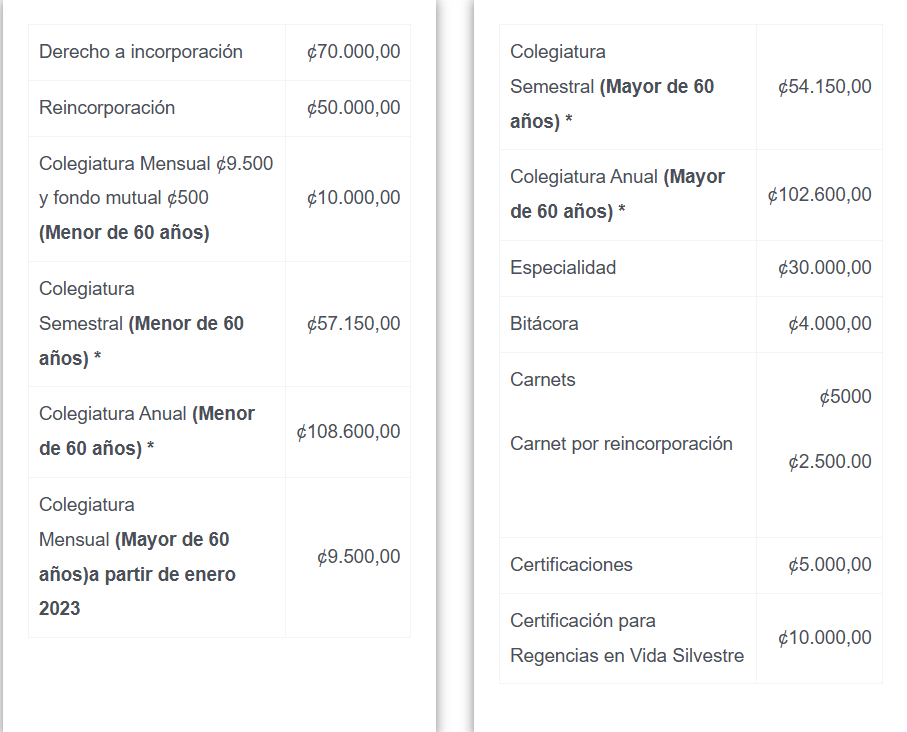The height and width of the screenshot is (732, 907).
Task: Click the "Certificaciones" row label
Action: click(x=571, y=565)
